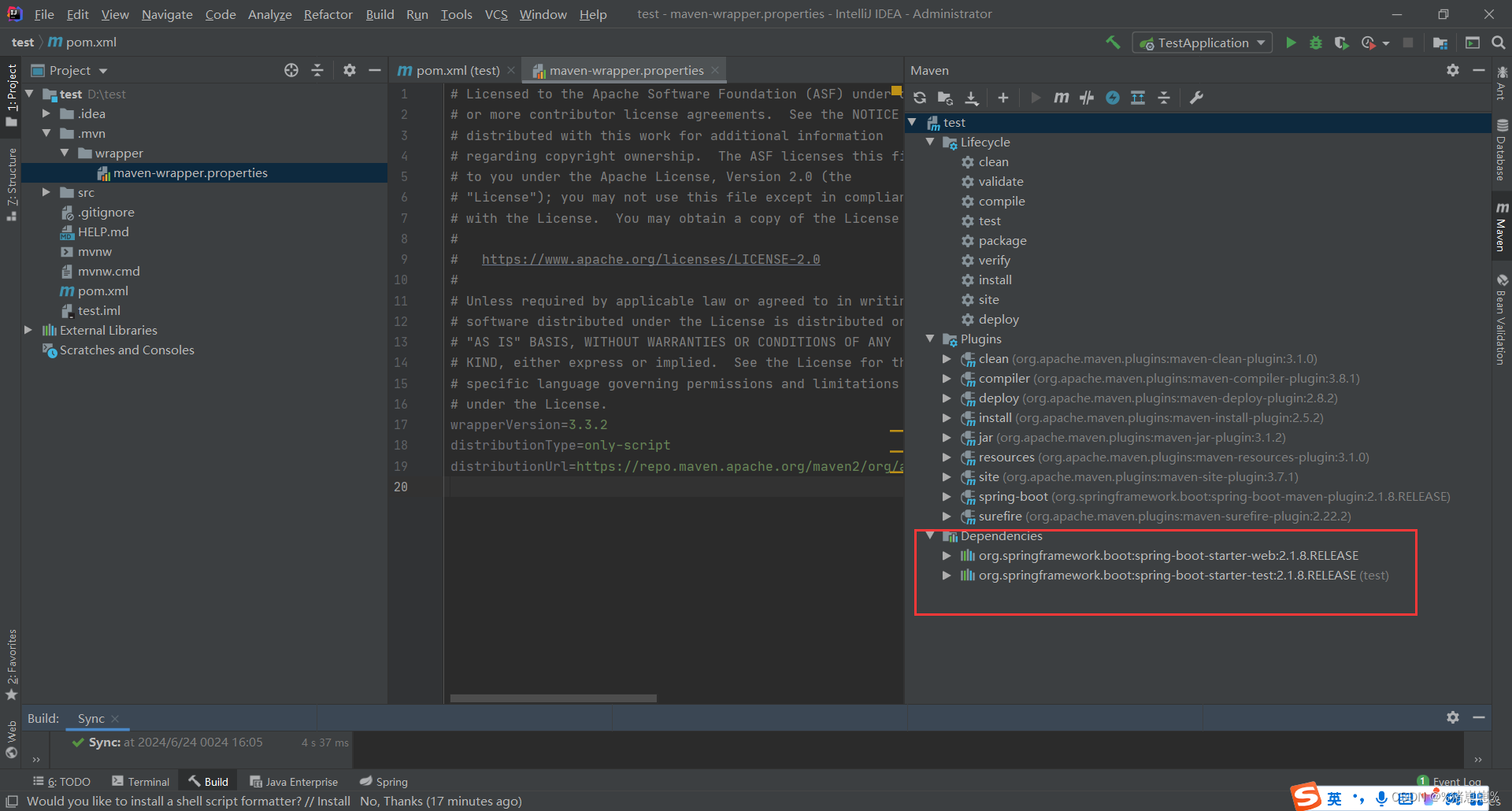Toggle the Ant side tool window
Screen dimensions: 1512x811
tap(1502, 83)
